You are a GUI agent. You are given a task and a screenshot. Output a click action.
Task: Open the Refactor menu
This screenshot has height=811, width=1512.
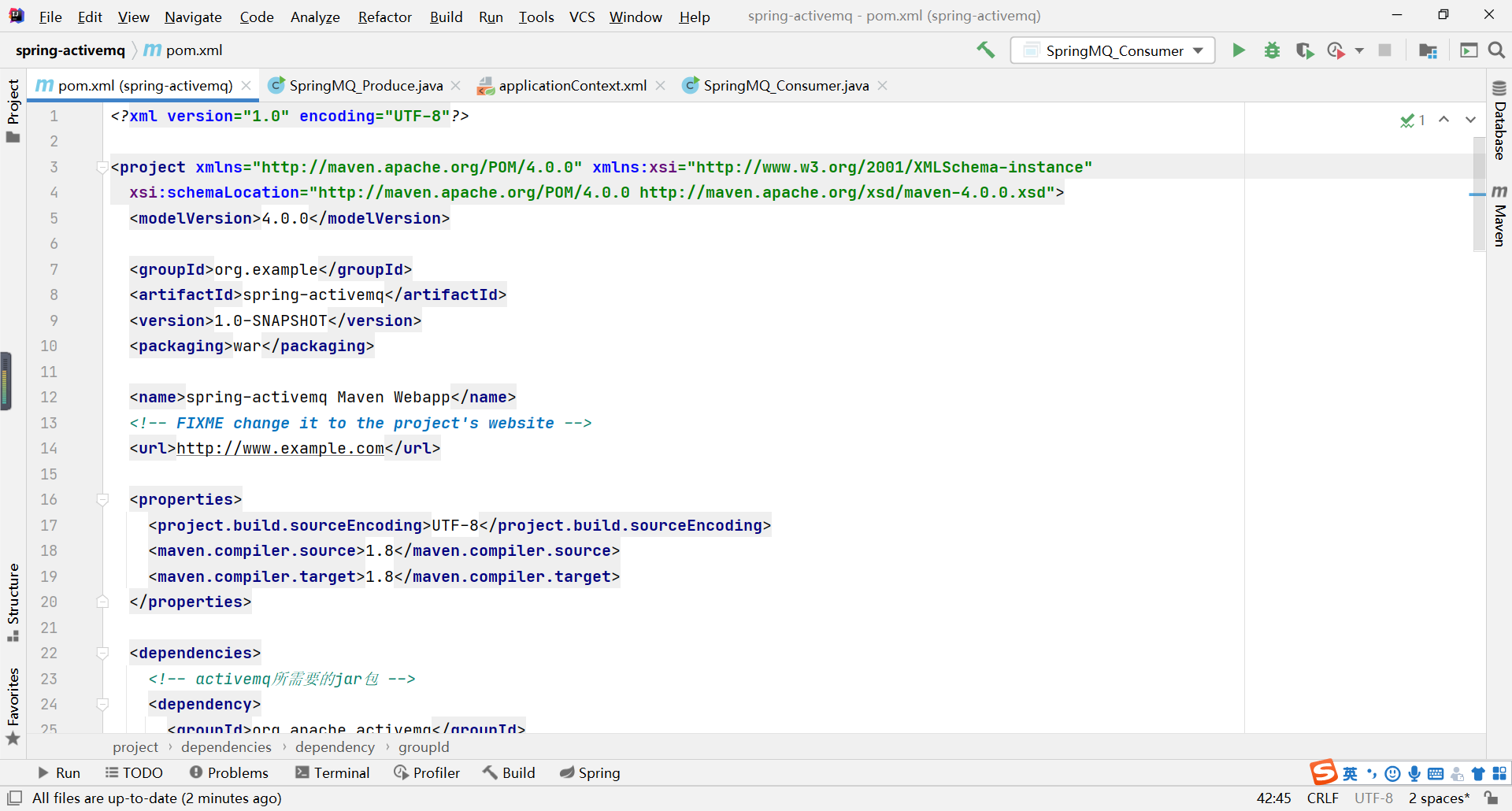point(384,17)
